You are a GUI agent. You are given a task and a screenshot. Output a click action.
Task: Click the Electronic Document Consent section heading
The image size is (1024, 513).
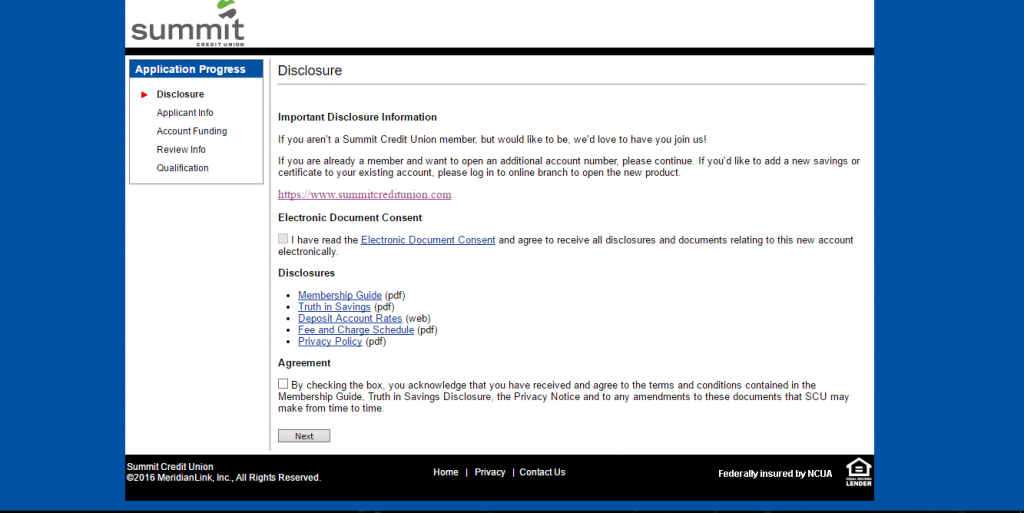pyautogui.click(x=350, y=217)
